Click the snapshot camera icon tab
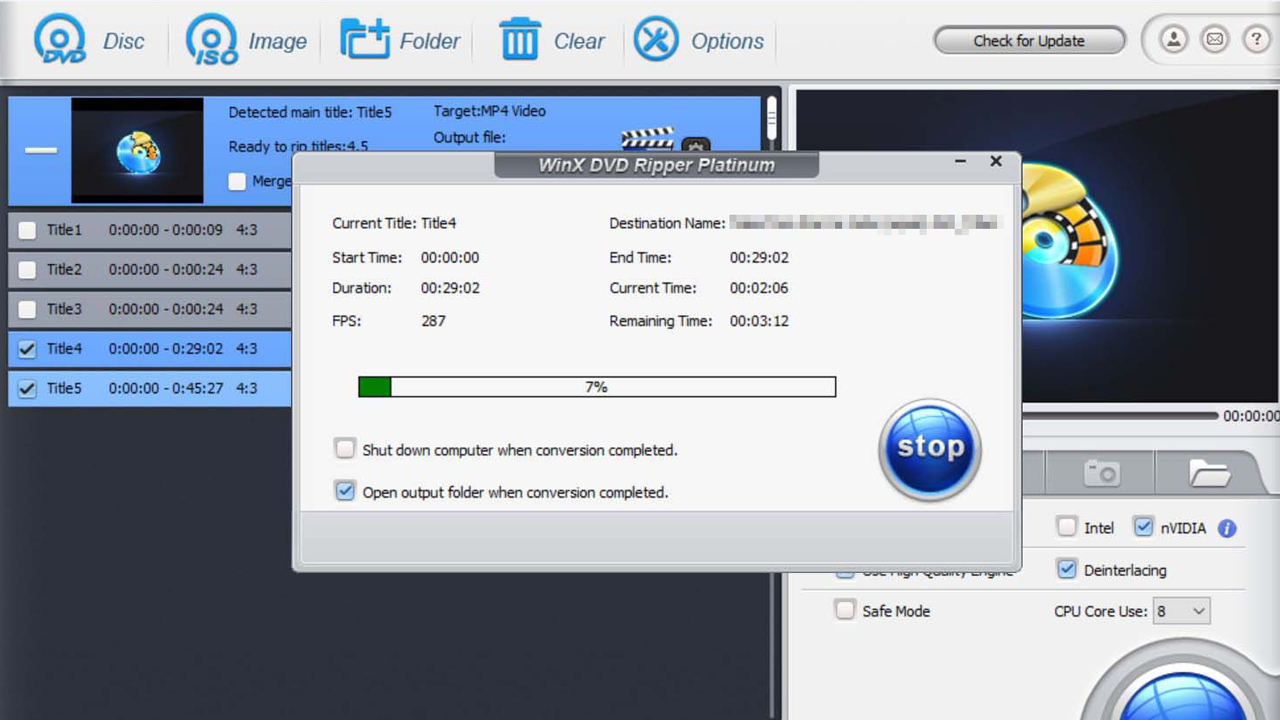Screen dimensions: 1280x720 pyautogui.click(x=1101, y=472)
